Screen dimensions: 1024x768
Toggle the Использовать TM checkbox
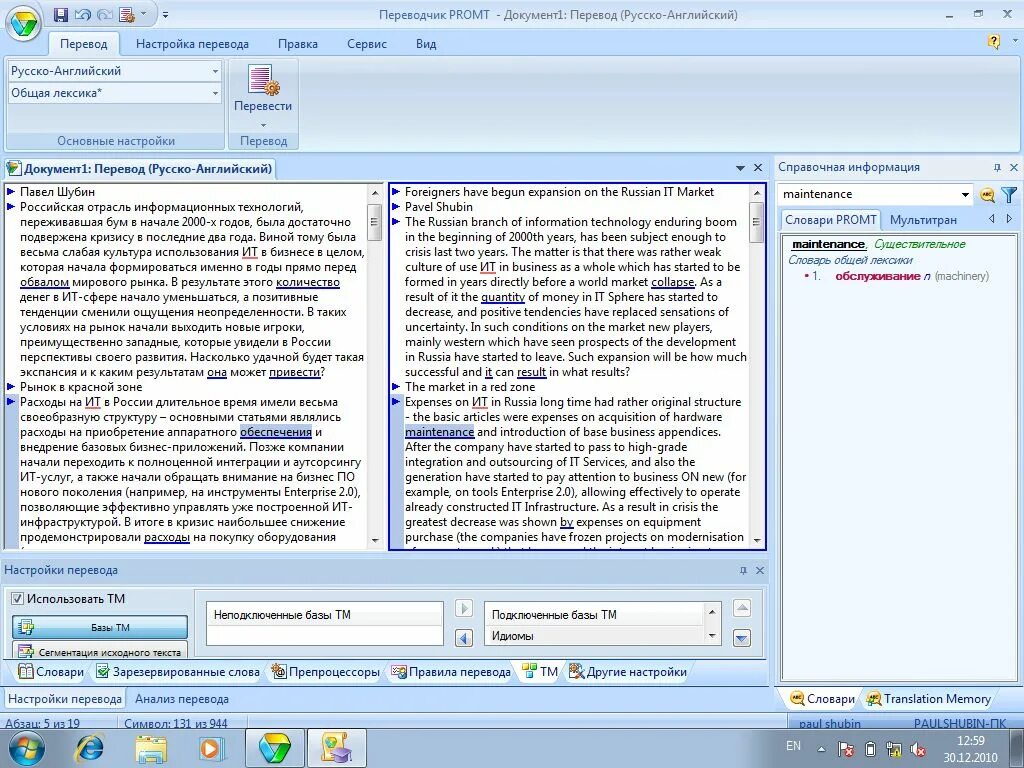pyautogui.click(x=18, y=598)
